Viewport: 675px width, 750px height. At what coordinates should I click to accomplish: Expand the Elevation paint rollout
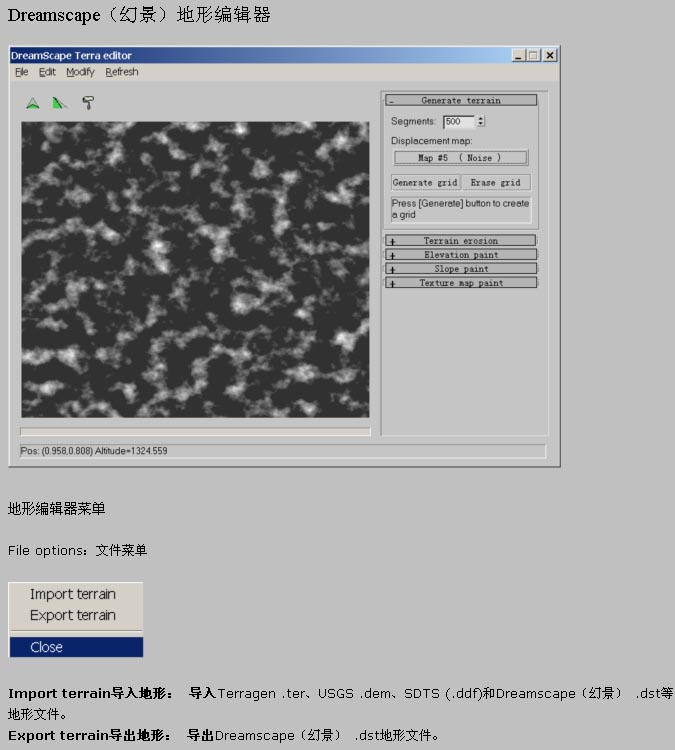(x=461, y=254)
